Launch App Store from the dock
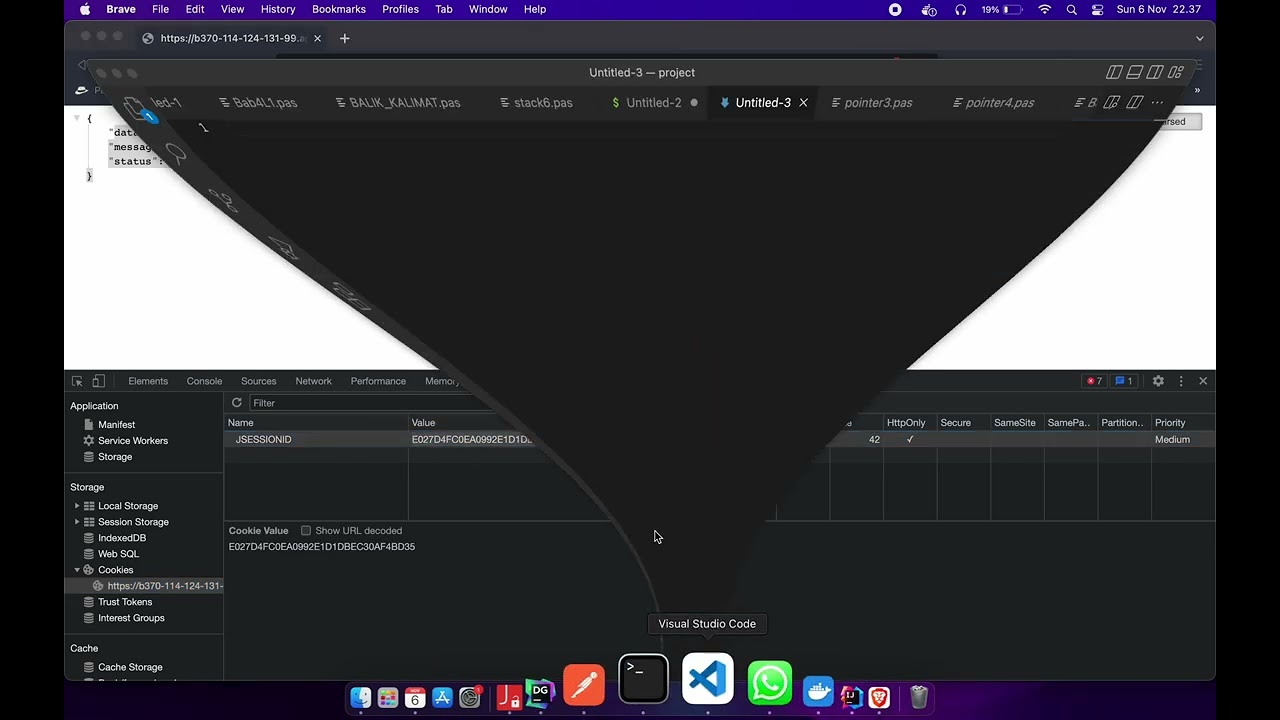Screen dimensions: 1280x720 click(442, 697)
